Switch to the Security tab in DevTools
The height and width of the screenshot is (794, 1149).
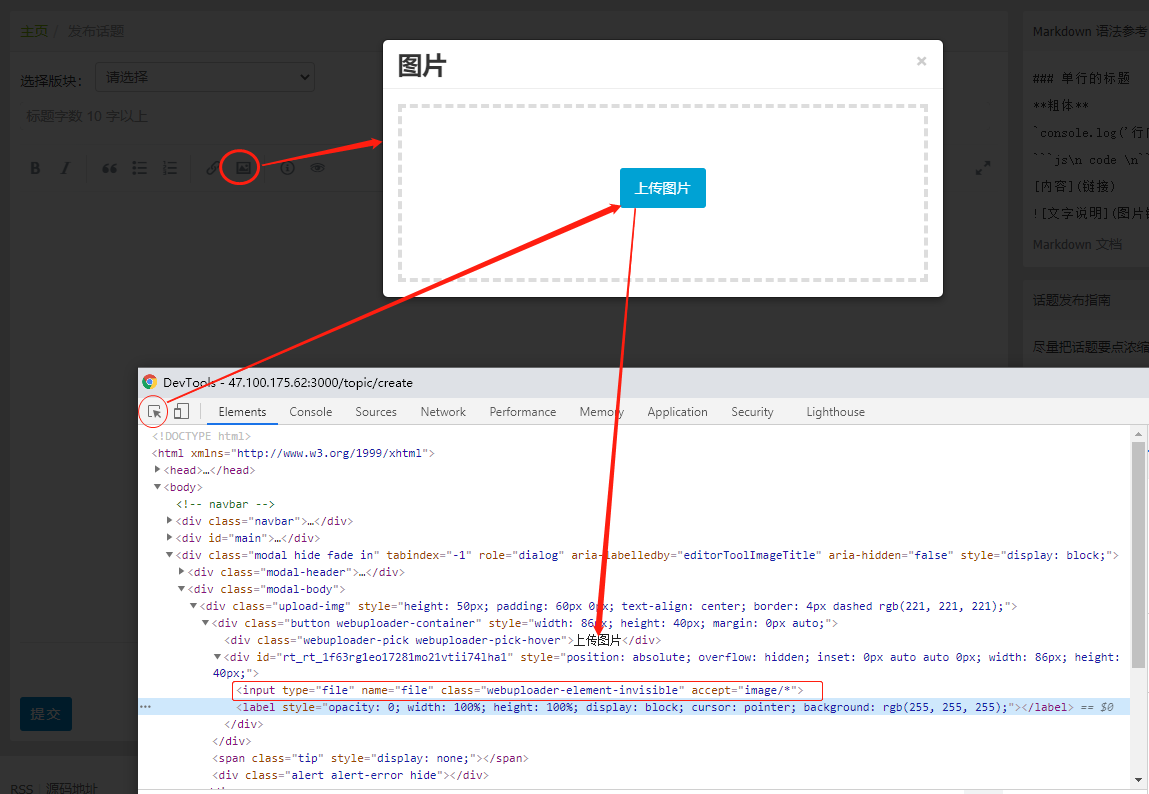coord(752,412)
